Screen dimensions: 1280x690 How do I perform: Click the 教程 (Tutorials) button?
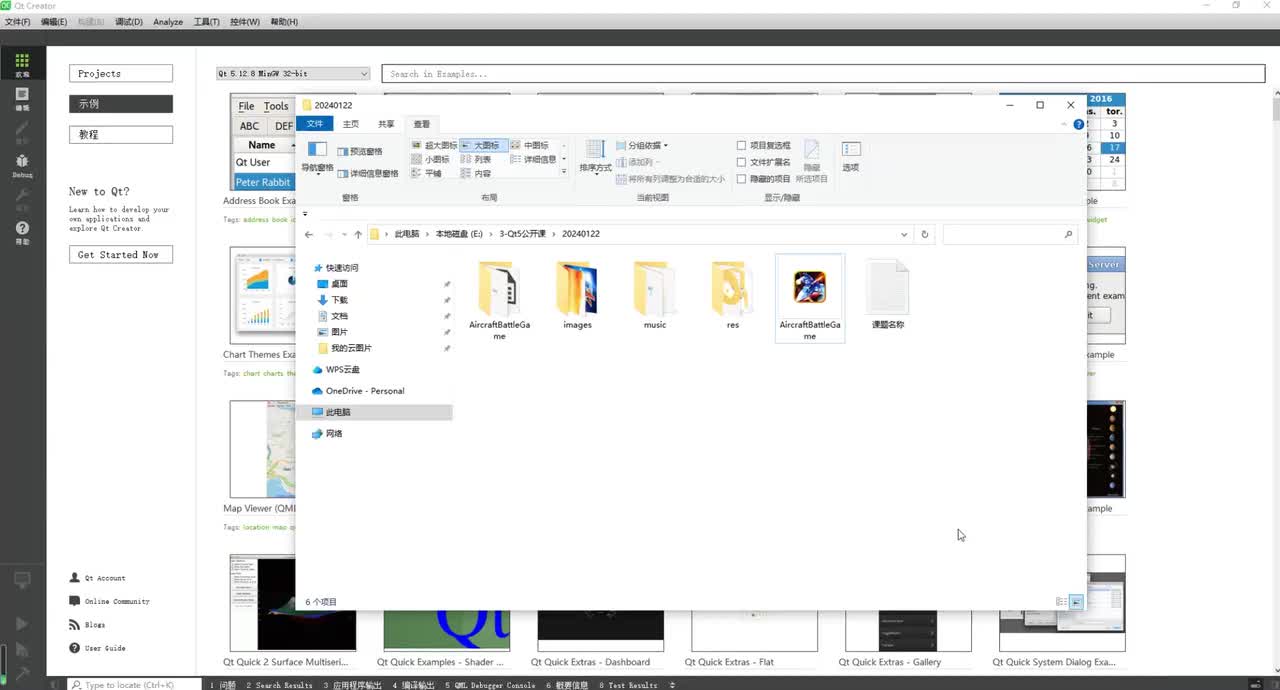pyautogui.click(x=121, y=134)
